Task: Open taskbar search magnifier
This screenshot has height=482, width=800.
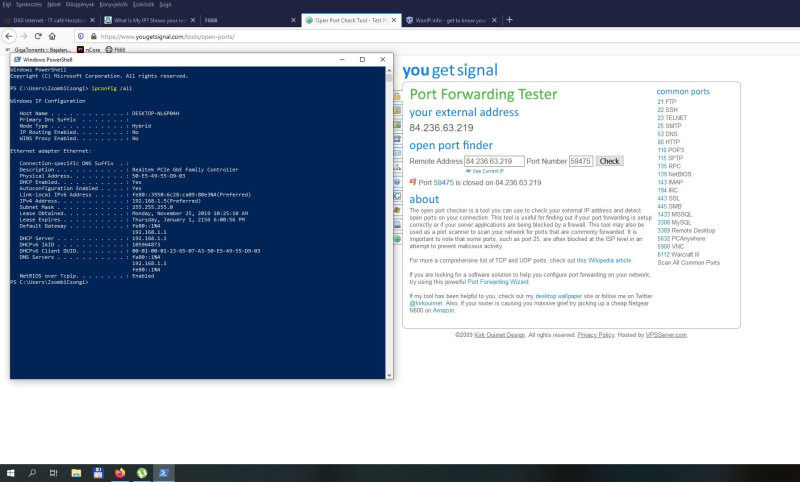Action: pos(32,473)
